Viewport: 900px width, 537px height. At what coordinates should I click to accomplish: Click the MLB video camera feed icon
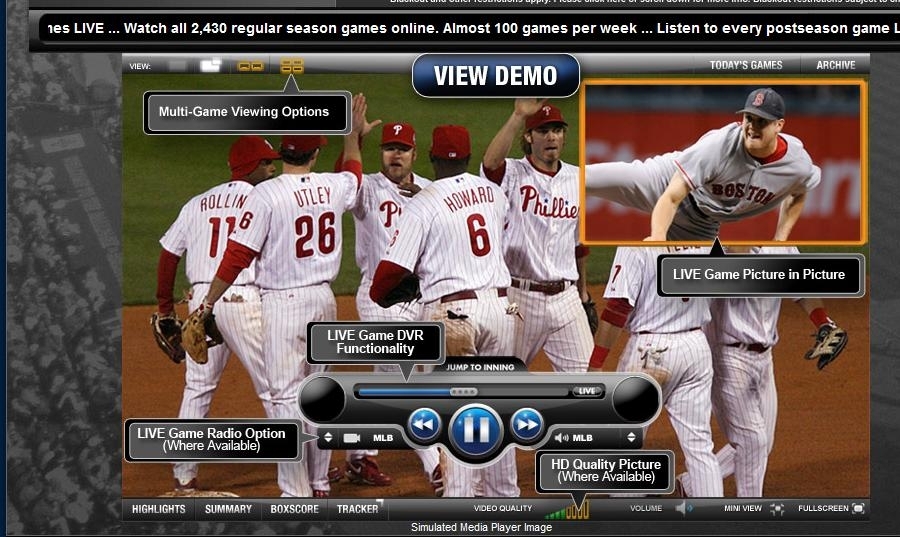point(351,438)
